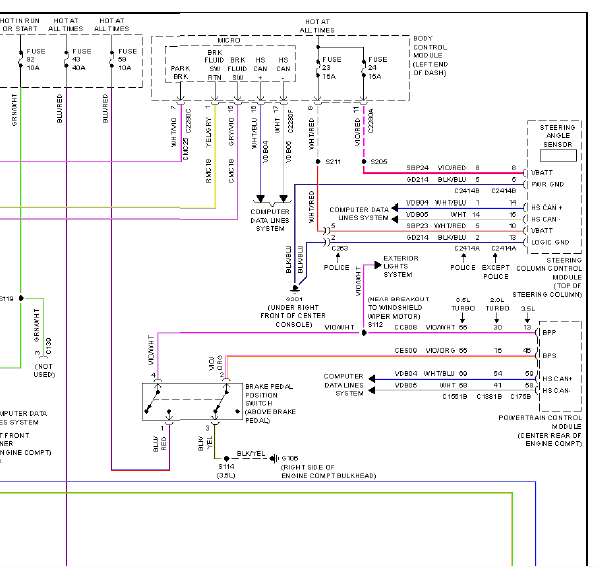Click the brake pedal switch symbol box
The image size is (600, 567).
click(x=192, y=402)
